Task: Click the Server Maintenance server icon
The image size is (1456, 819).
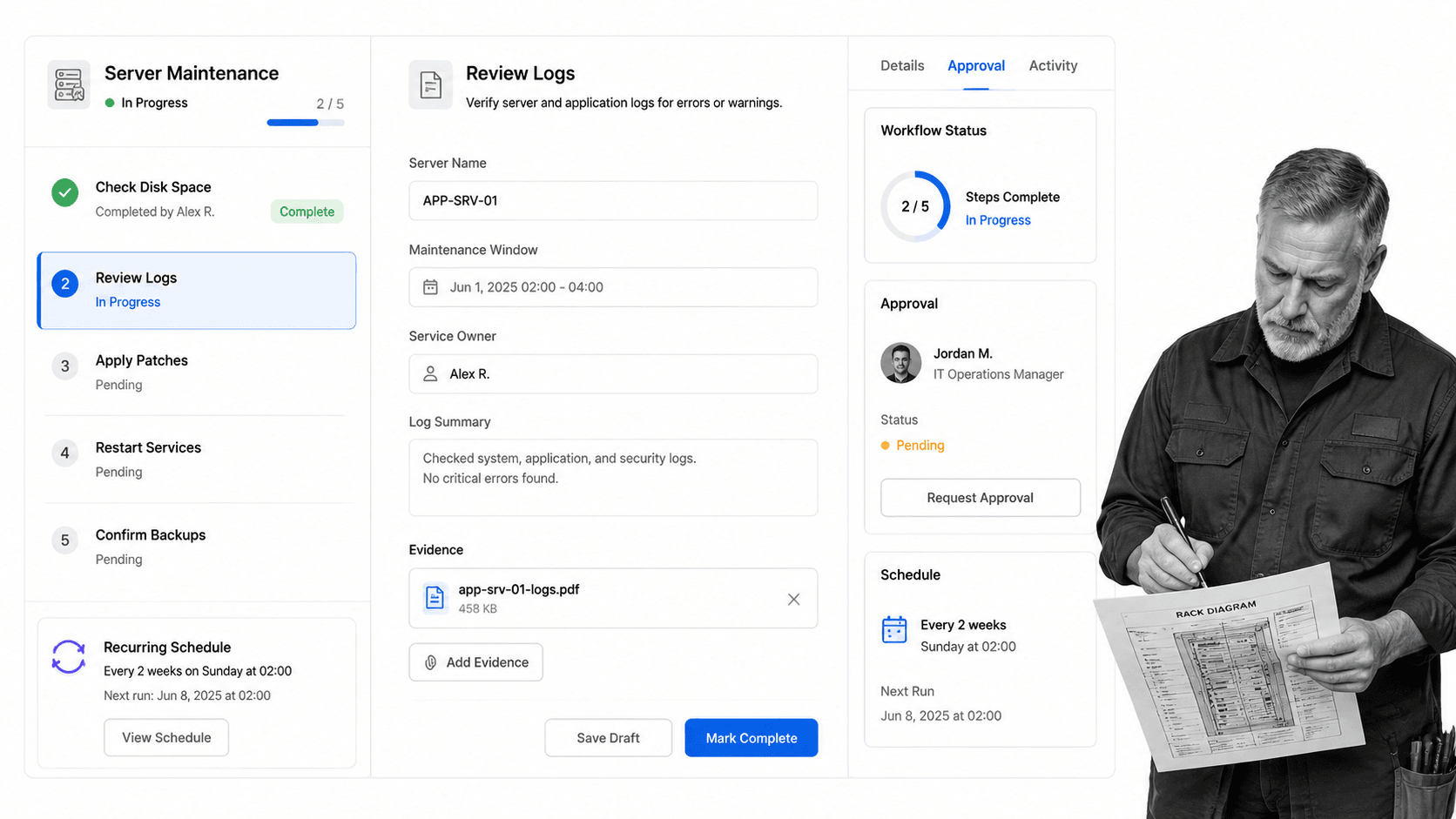Action: (x=69, y=84)
